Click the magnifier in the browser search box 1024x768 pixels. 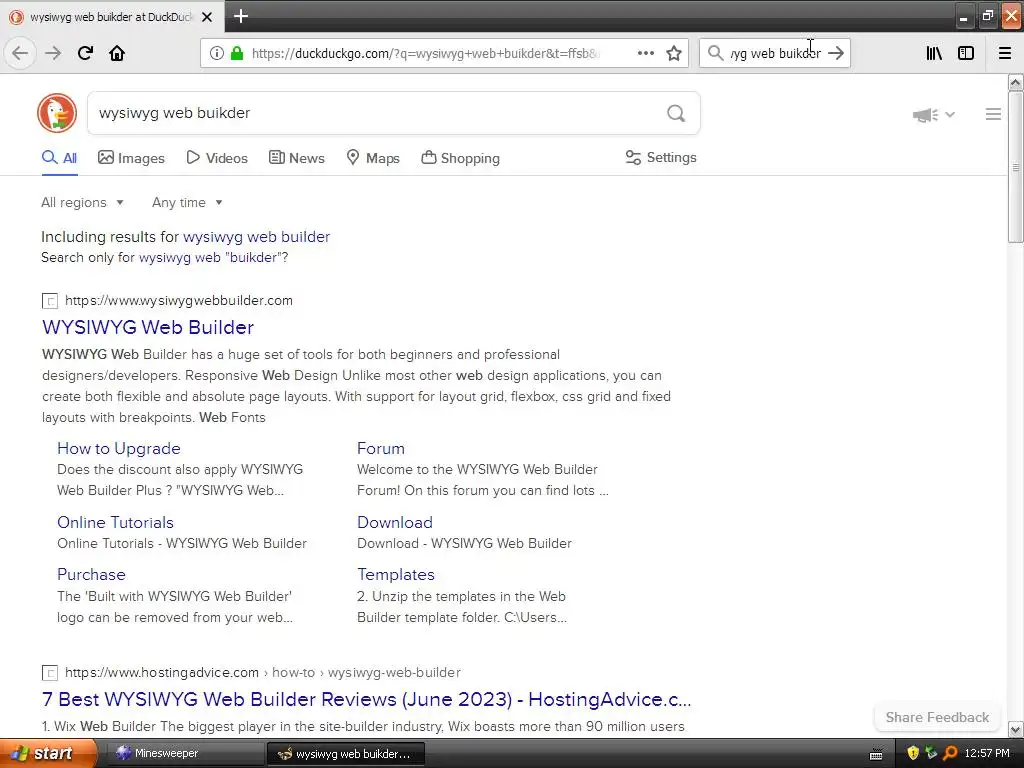coord(716,53)
